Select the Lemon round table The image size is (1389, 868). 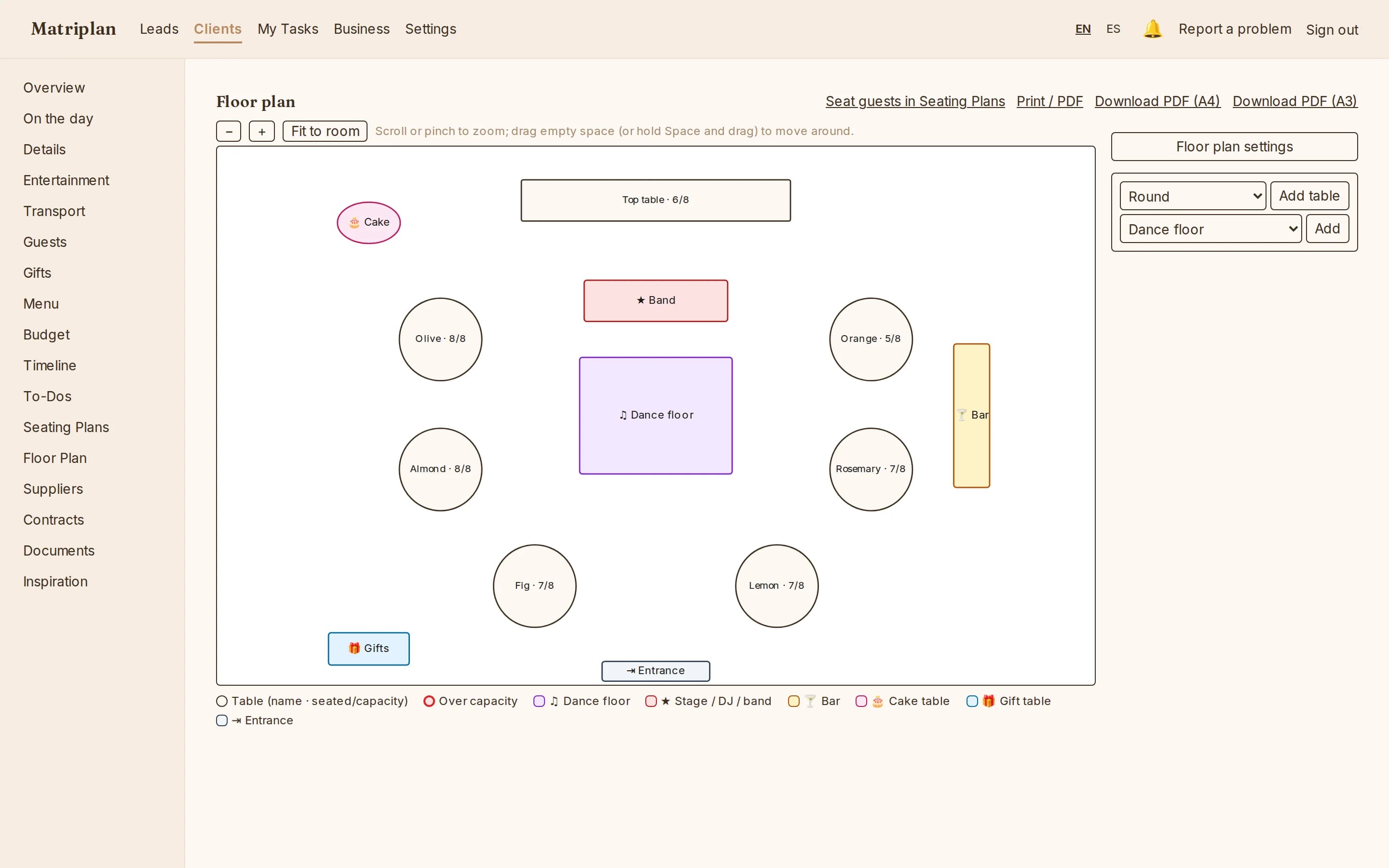tap(776, 586)
